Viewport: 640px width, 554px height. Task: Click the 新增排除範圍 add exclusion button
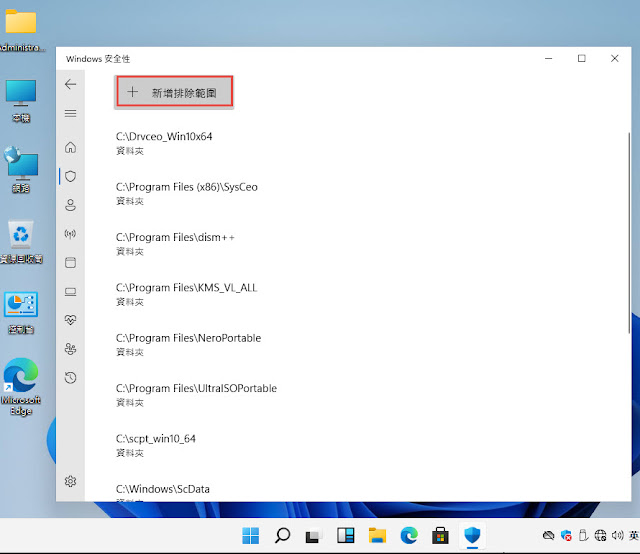[174, 92]
